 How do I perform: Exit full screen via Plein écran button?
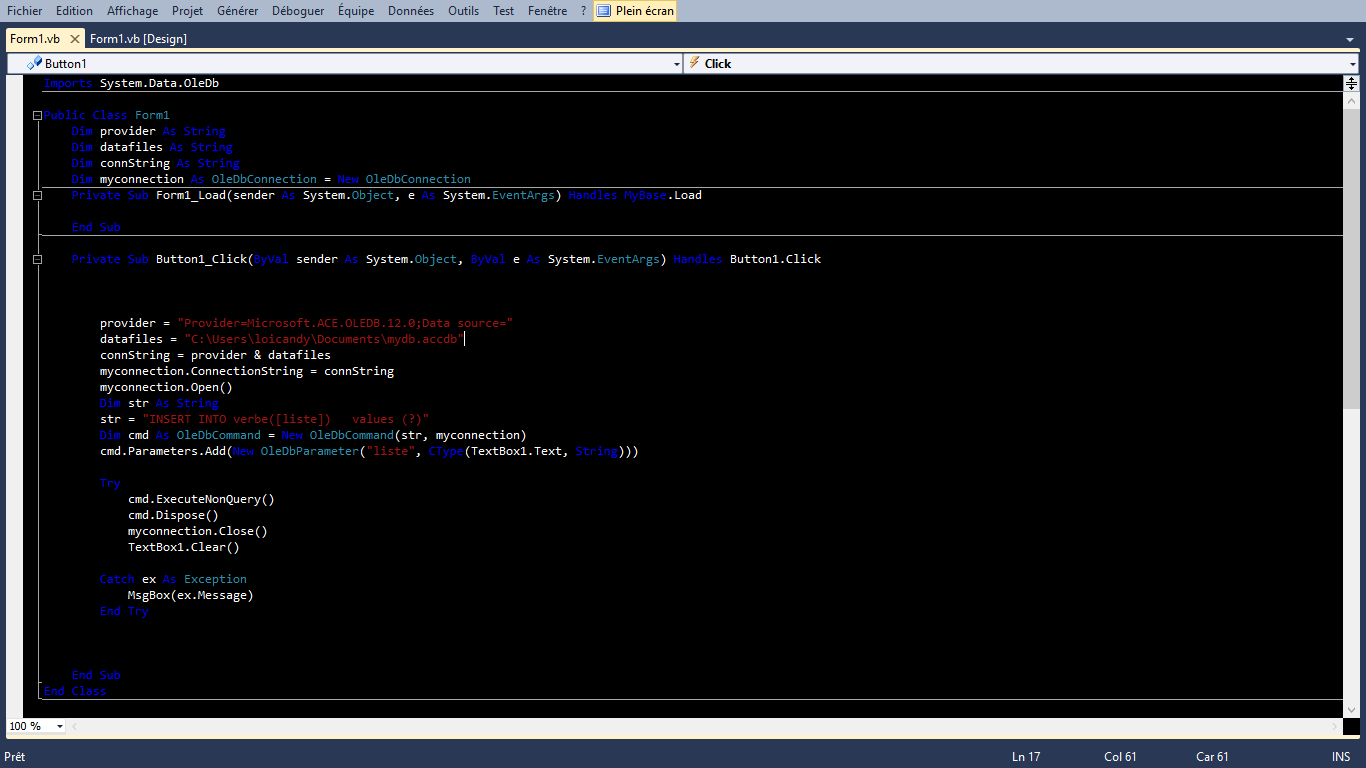pos(636,11)
